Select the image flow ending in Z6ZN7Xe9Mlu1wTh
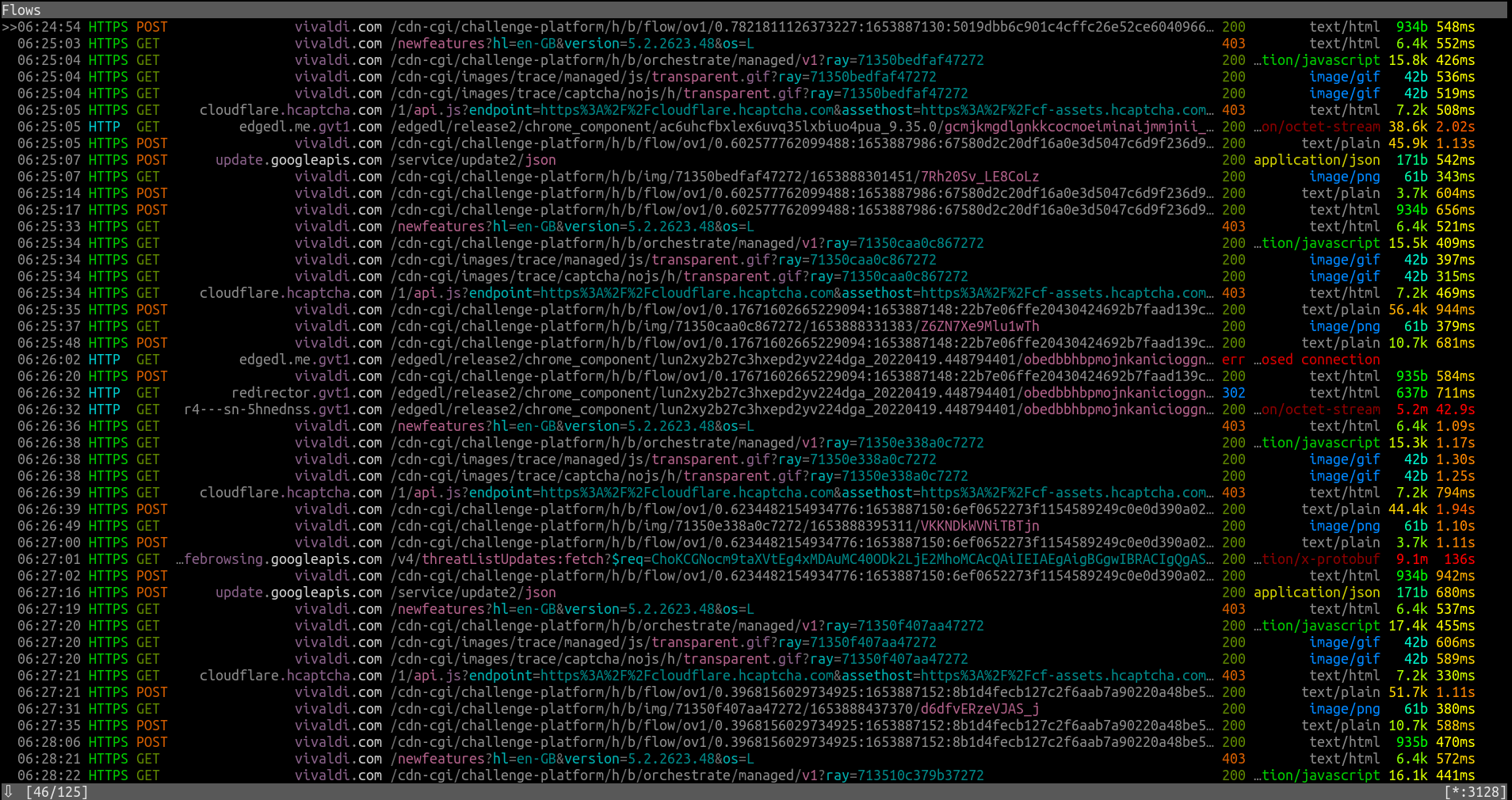1512x800 pixels. (713, 326)
